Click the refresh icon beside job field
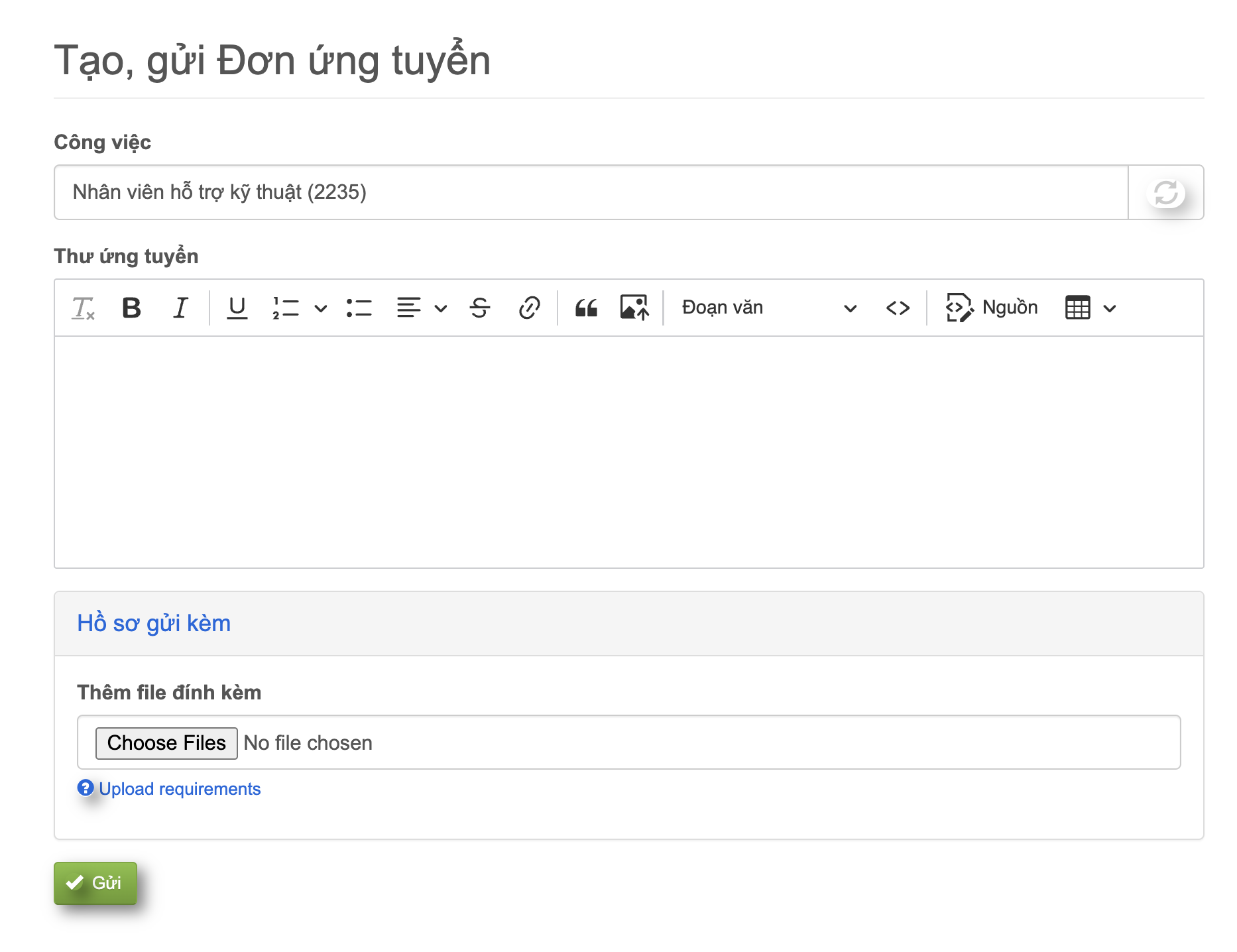The width and height of the screenshot is (1237, 952). tap(1165, 193)
